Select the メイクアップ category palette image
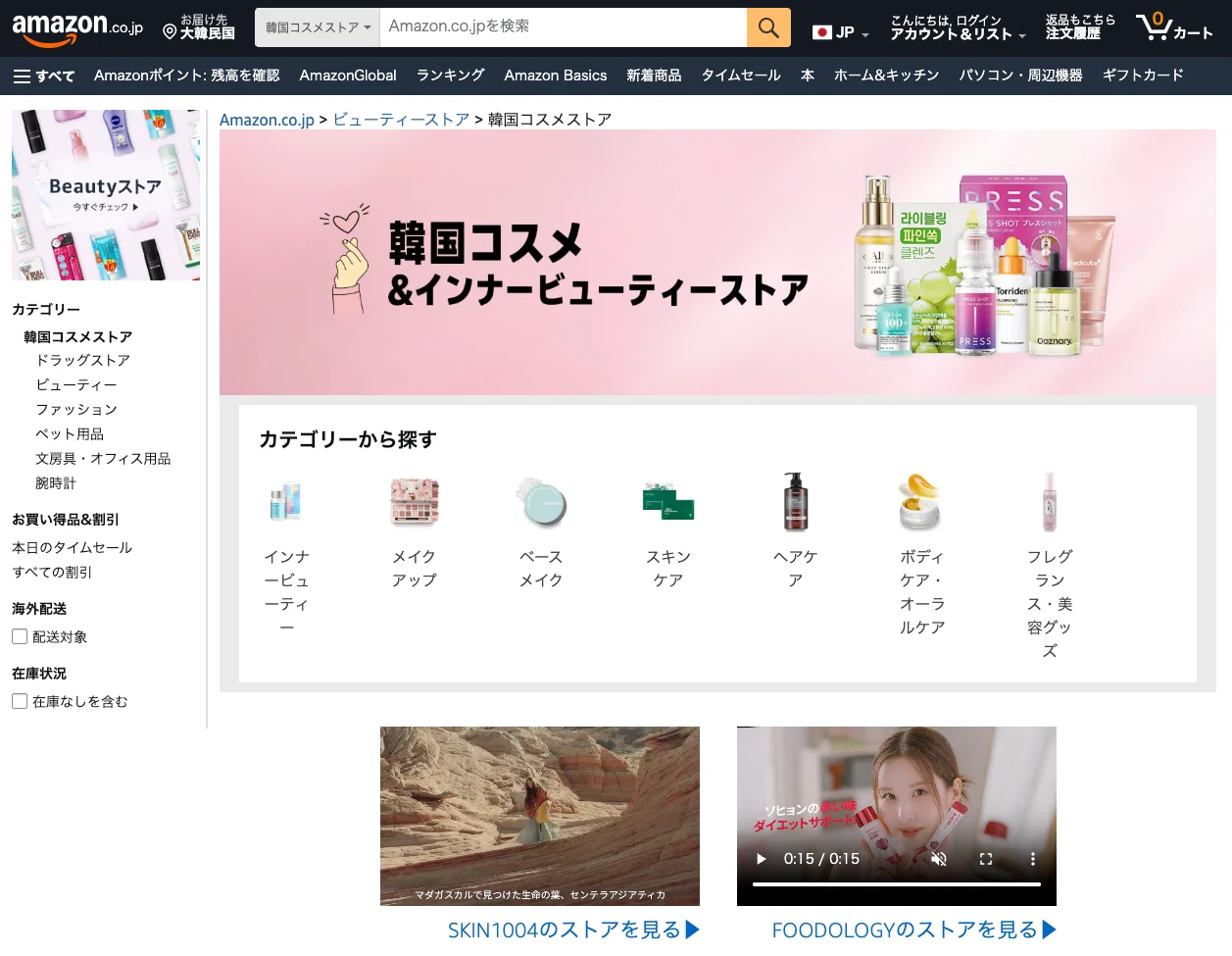 [x=414, y=501]
